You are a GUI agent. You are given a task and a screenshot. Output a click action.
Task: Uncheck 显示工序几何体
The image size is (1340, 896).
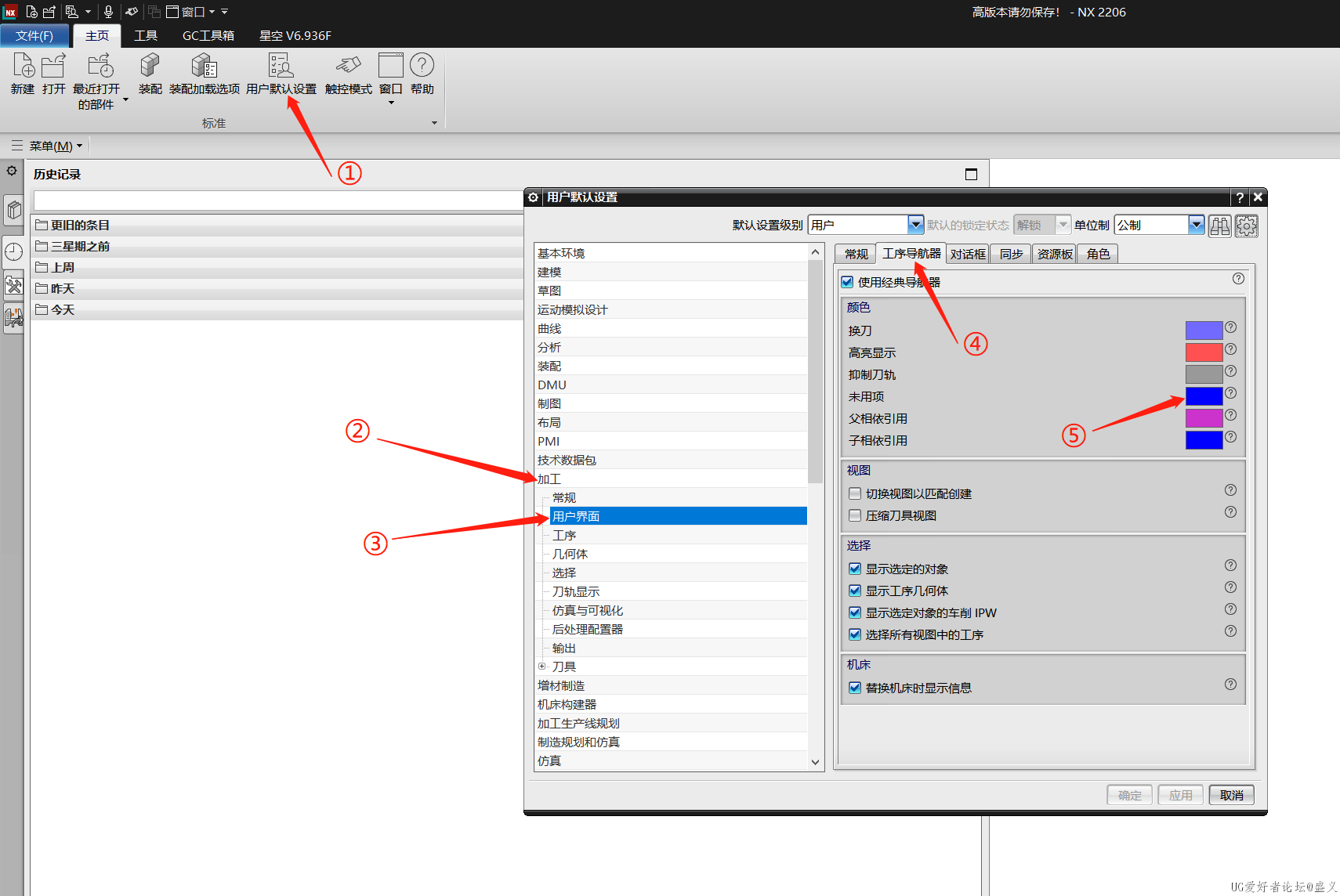(855, 591)
